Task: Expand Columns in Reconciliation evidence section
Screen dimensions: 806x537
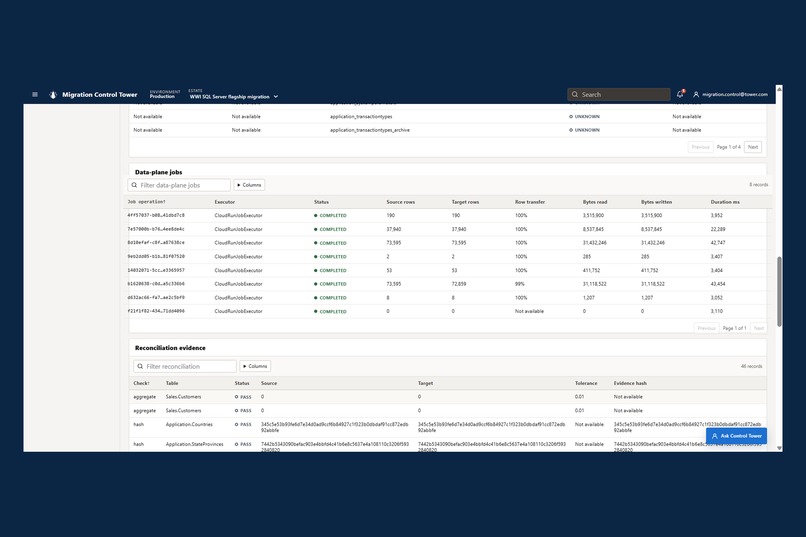Action: tap(255, 366)
